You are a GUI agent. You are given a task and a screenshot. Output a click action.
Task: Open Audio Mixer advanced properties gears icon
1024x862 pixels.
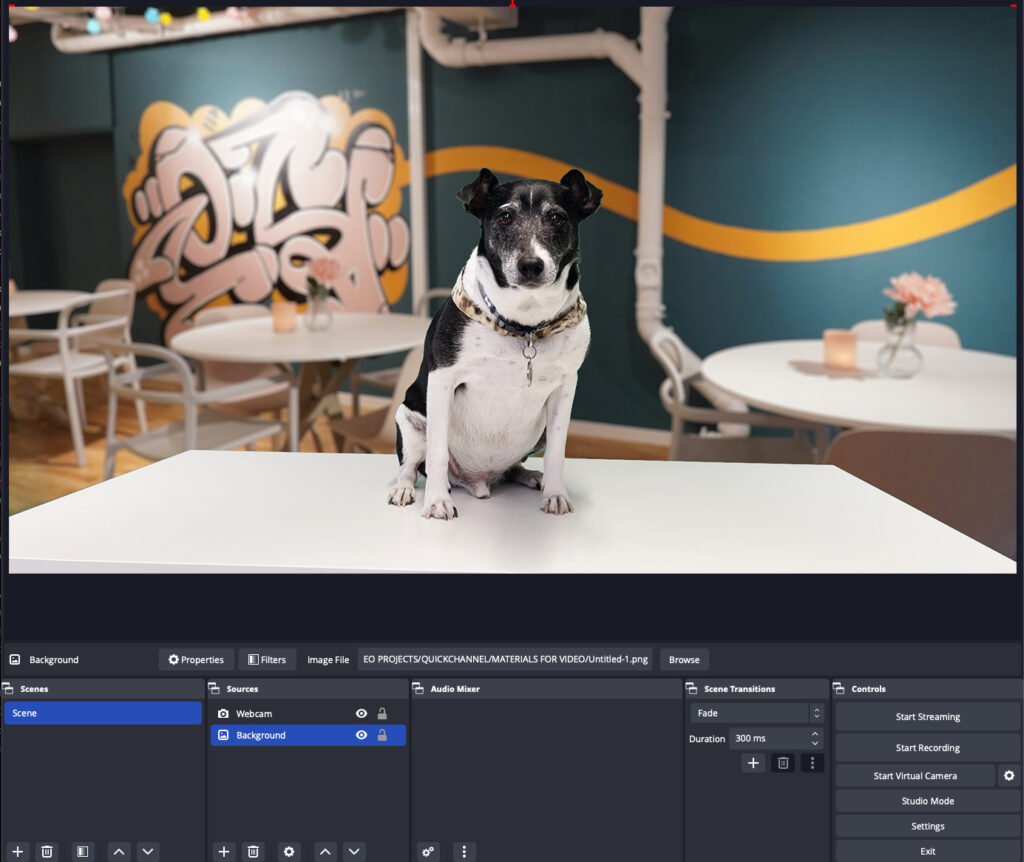tap(428, 851)
